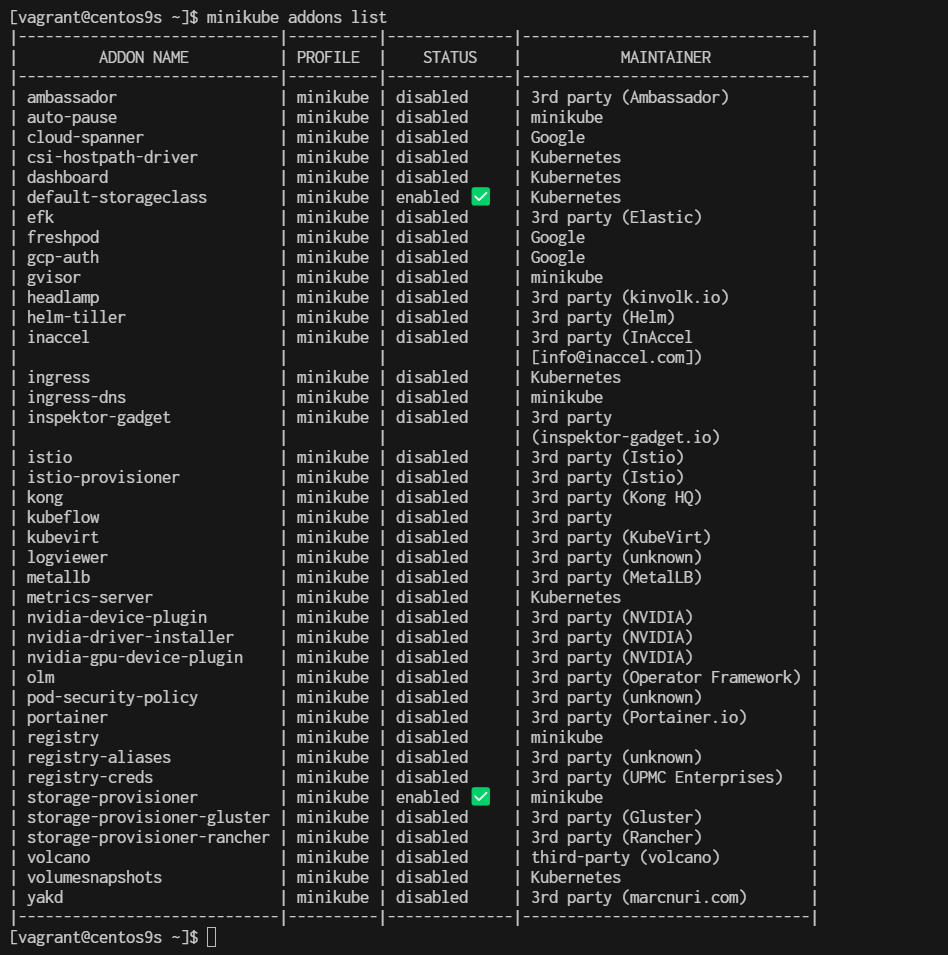This screenshot has height=955, width=948.
Task: Click the terminal cursor at the bottom prompt
Action: tap(211, 937)
